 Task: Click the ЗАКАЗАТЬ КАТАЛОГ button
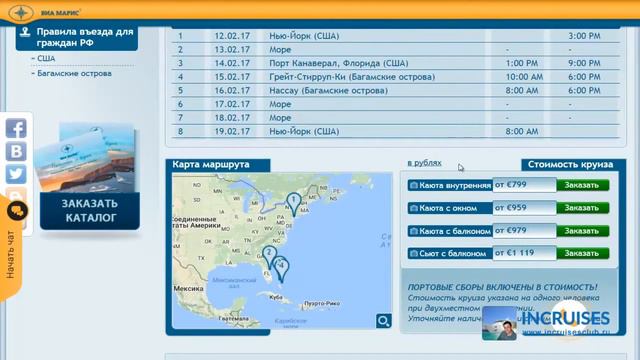click(x=90, y=211)
